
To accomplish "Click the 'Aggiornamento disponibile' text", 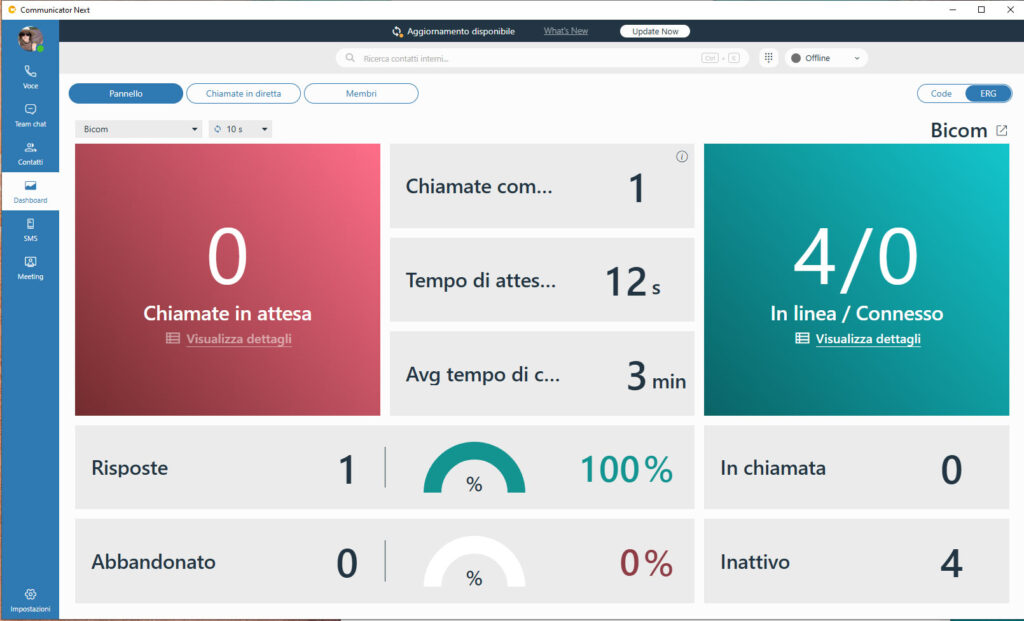I will point(461,31).
